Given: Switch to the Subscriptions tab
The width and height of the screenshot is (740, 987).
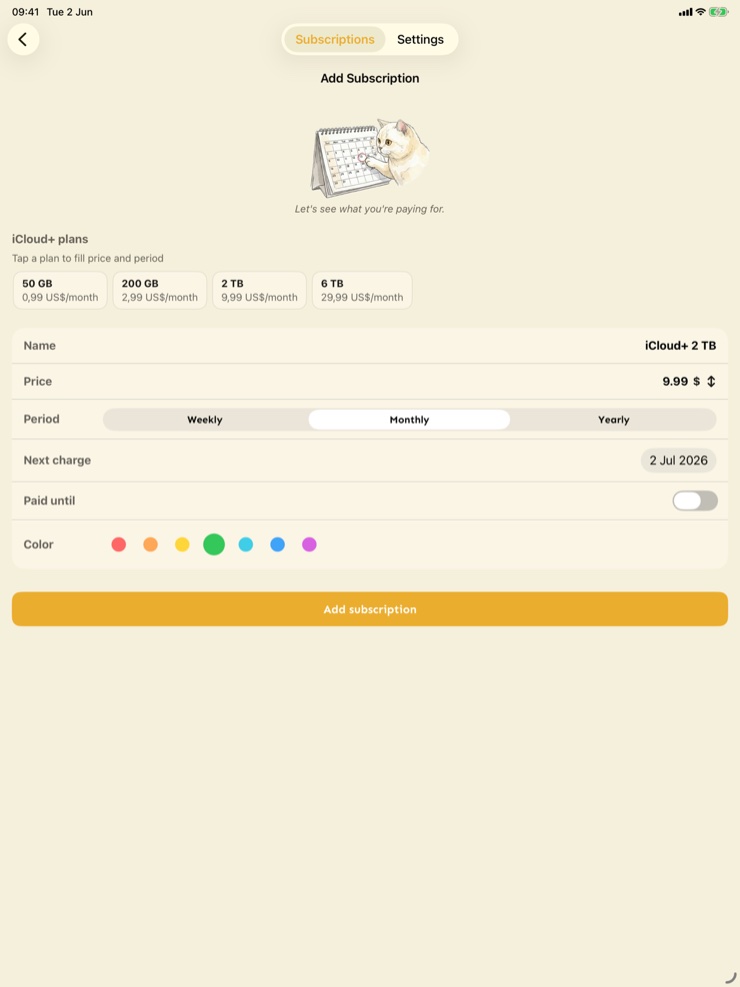Looking at the screenshot, I should [x=334, y=39].
